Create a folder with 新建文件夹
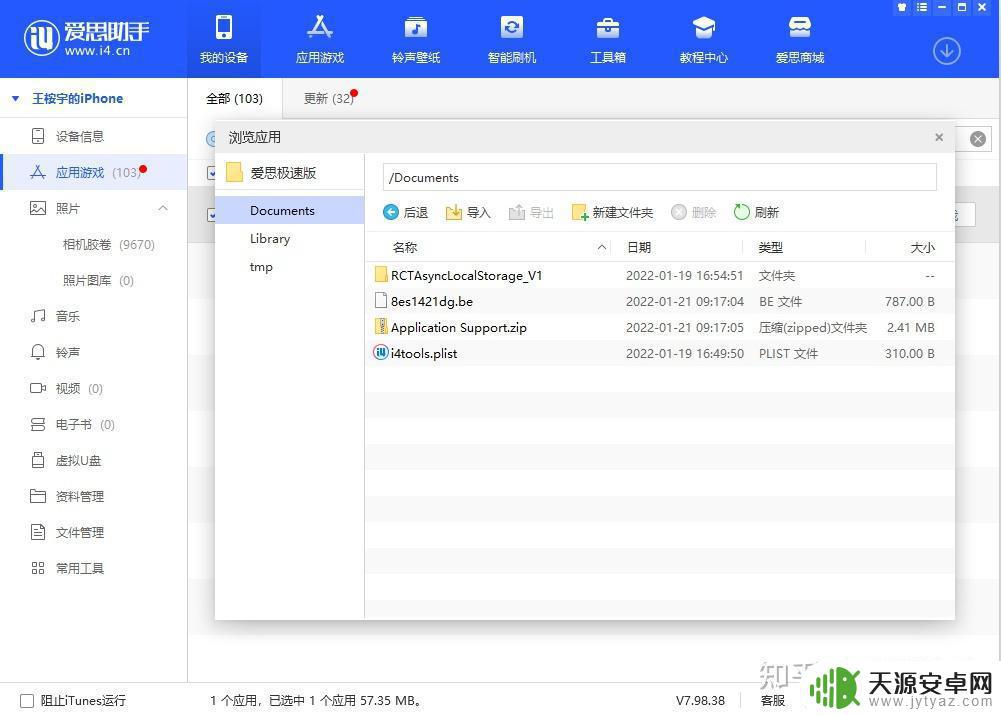 (x=612, y=213)
